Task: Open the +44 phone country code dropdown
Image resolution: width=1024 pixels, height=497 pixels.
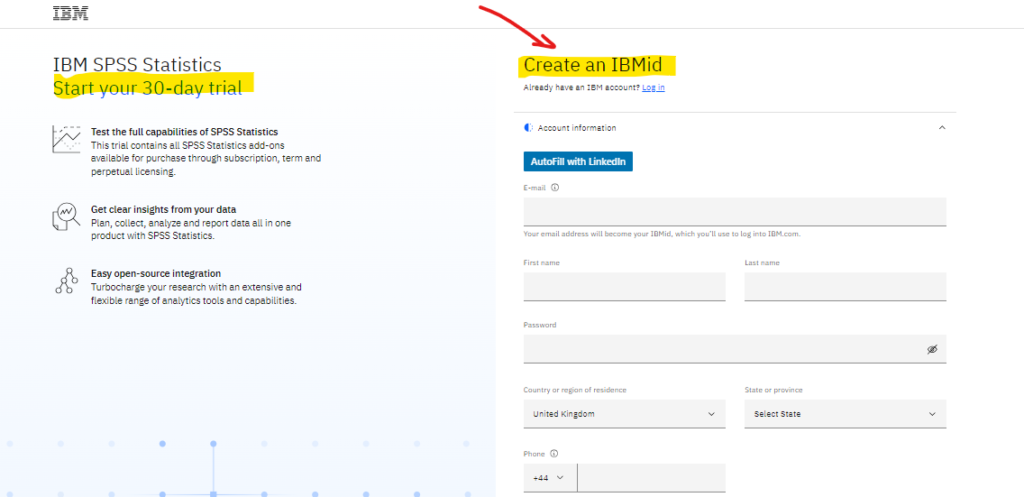Action: point(549,478)
